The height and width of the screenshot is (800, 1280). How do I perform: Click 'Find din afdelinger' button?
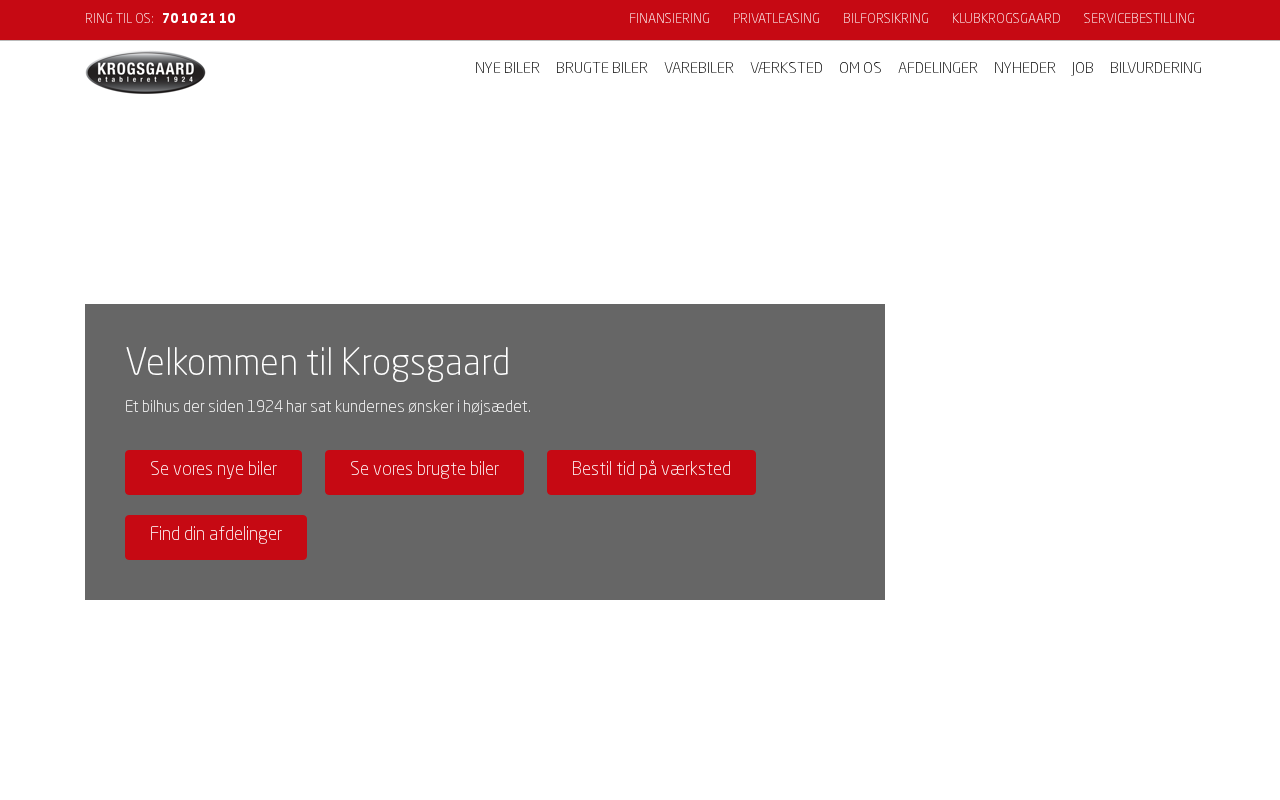click(x=216, y=537)
